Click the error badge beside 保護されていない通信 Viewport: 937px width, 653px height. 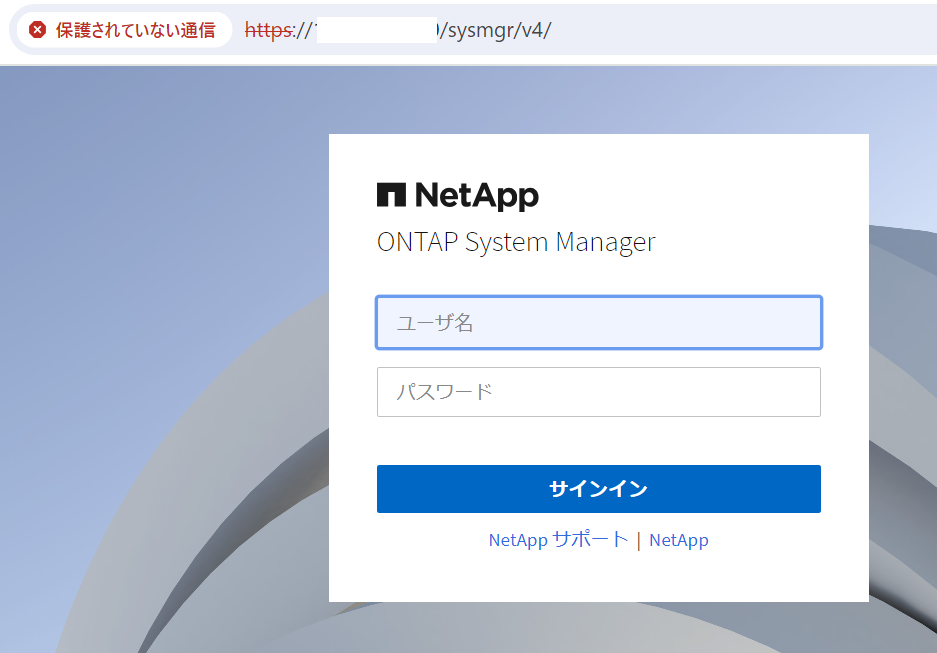point(38,30)
